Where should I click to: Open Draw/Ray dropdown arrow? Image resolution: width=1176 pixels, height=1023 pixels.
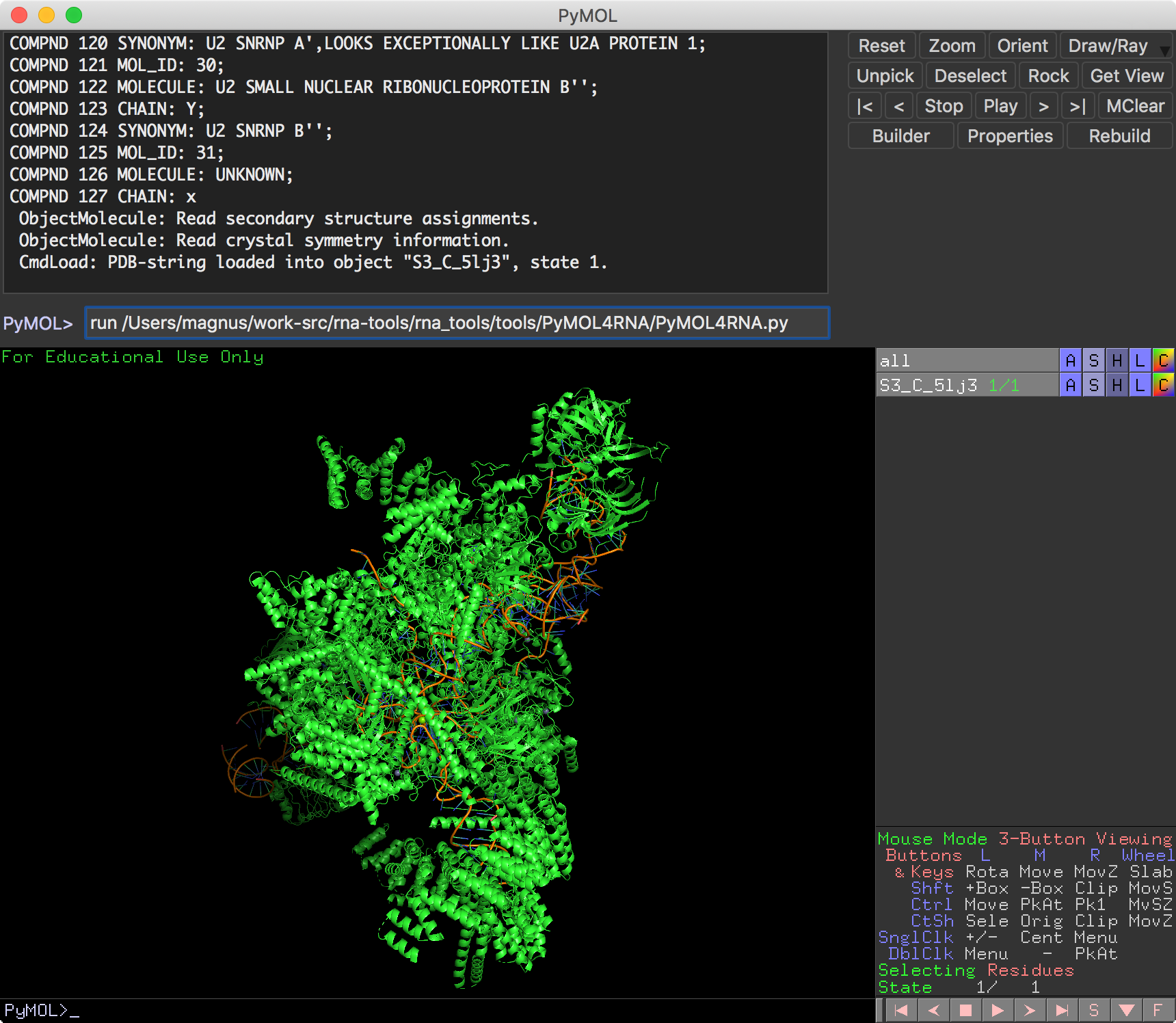coord(1165,50)
